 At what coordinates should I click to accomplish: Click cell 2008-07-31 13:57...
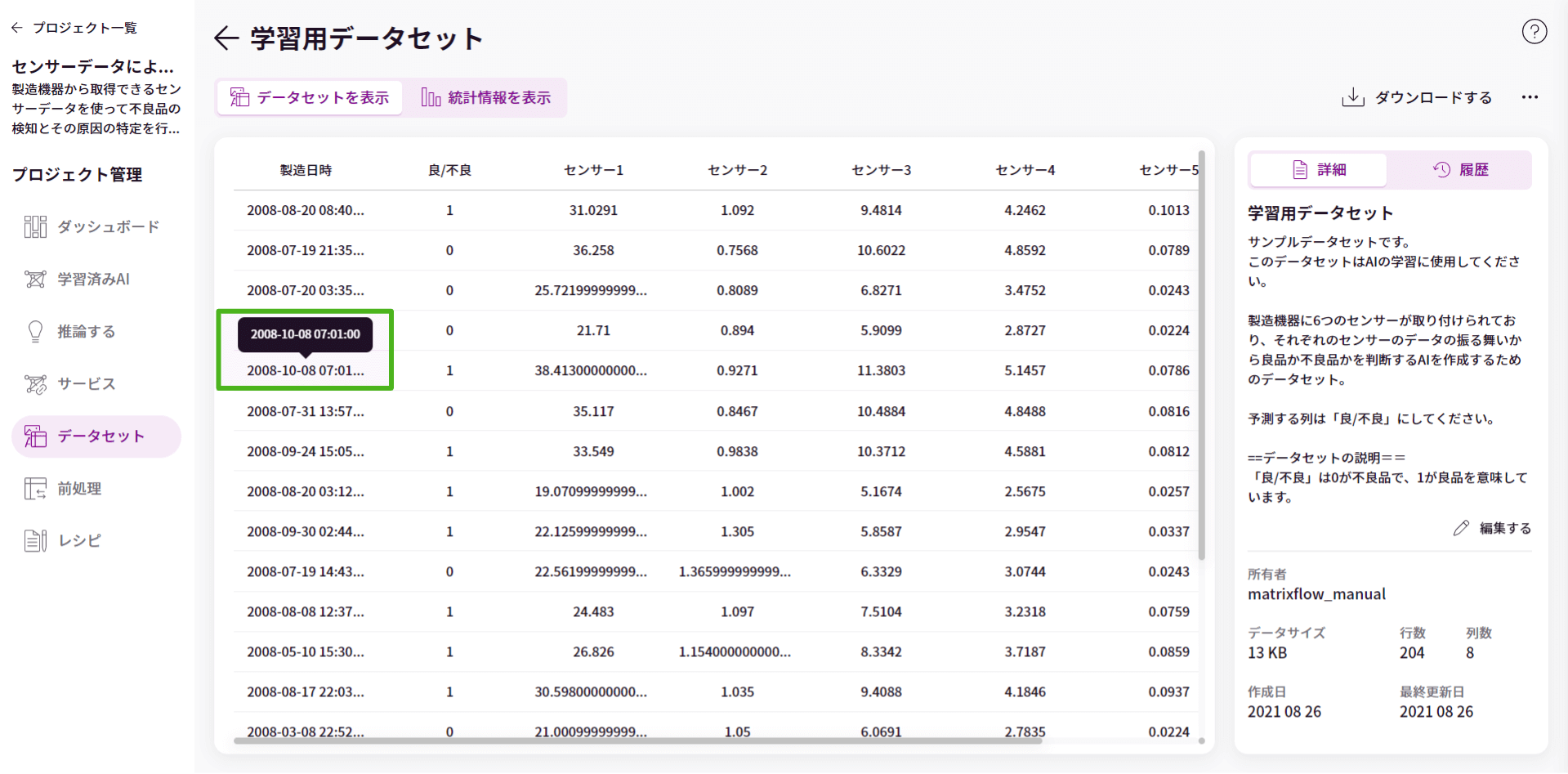[x=306, y=411]
